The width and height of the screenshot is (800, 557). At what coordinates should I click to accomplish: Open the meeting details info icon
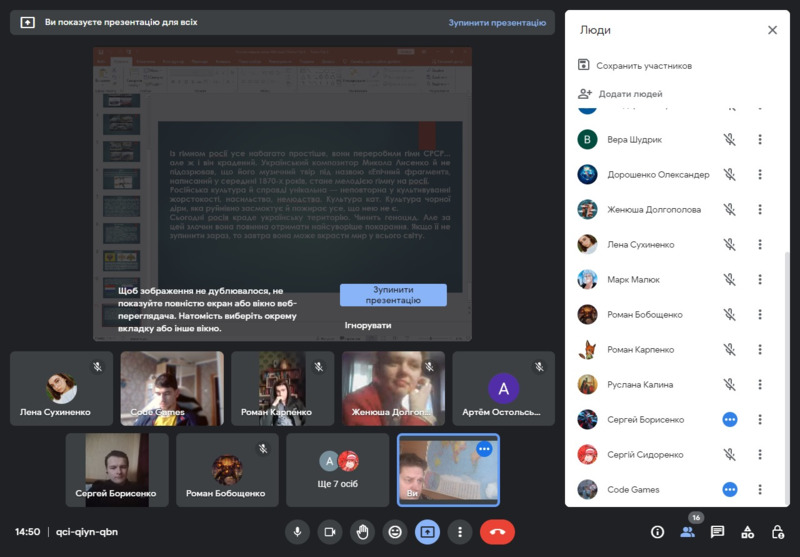657,532
